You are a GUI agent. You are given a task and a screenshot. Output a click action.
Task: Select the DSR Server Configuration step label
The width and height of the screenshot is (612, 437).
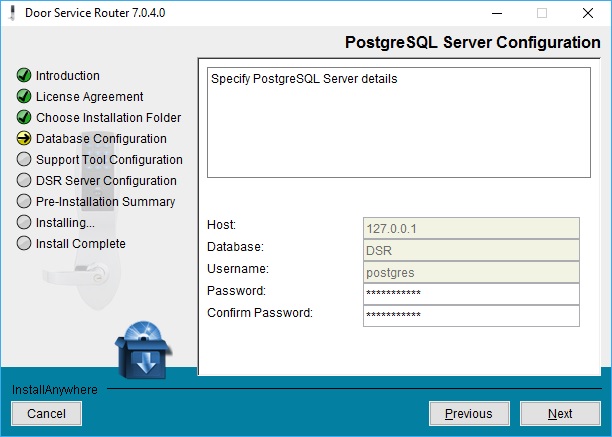[x=106, y=181]
